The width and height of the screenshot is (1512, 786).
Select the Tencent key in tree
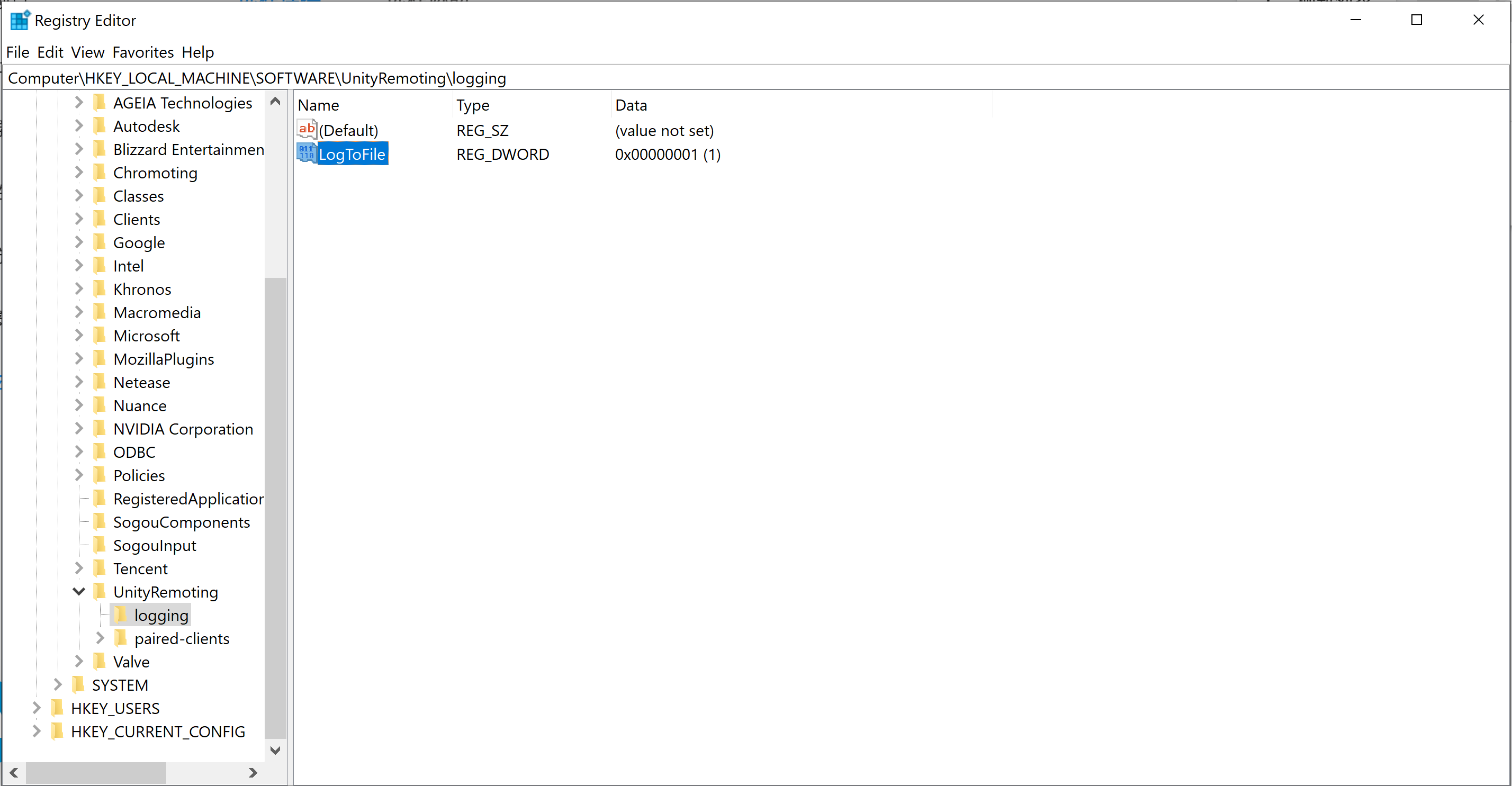click(x=140, y=569)
